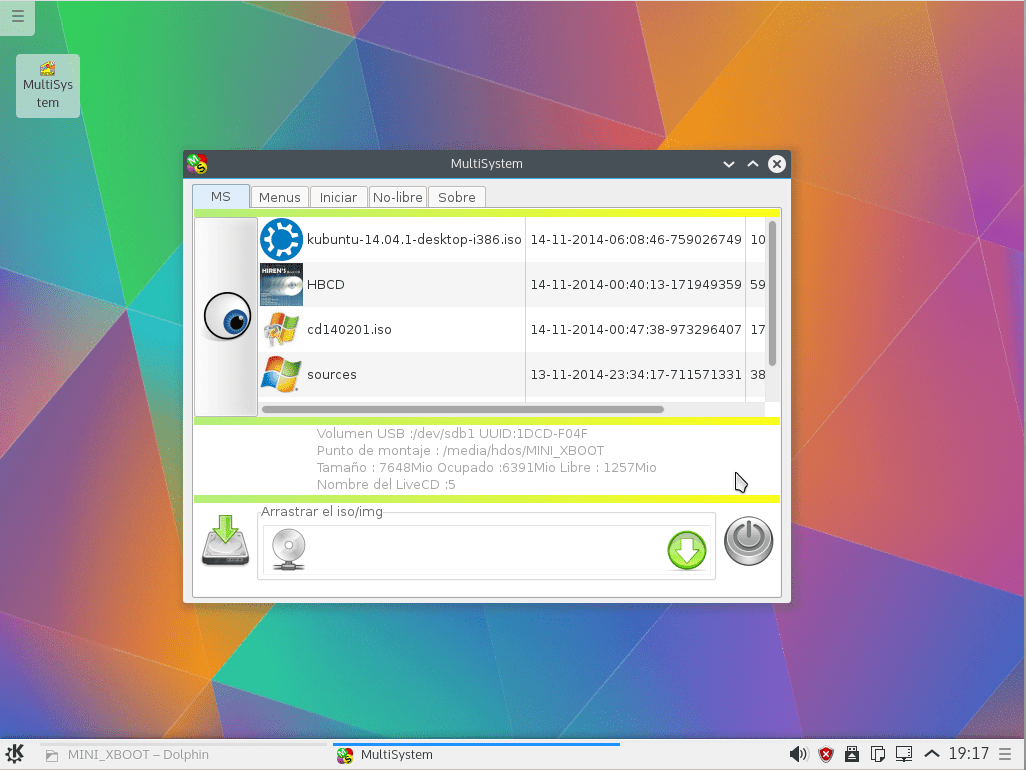Viewport: 1026px width, 770px height.
Task: Open the panel settings menu at far right
Action: point(1005,754)
